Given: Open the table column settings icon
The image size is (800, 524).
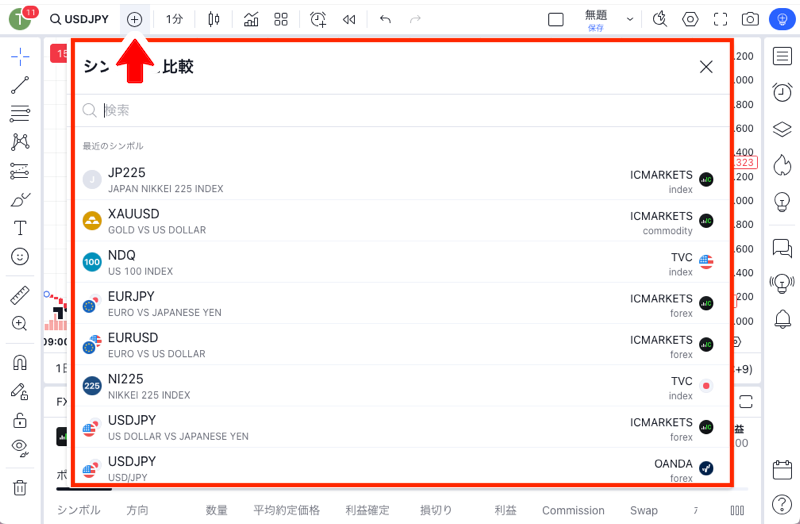Looking at the screenshot, I should pyautogui.click(x=737, y=510).
